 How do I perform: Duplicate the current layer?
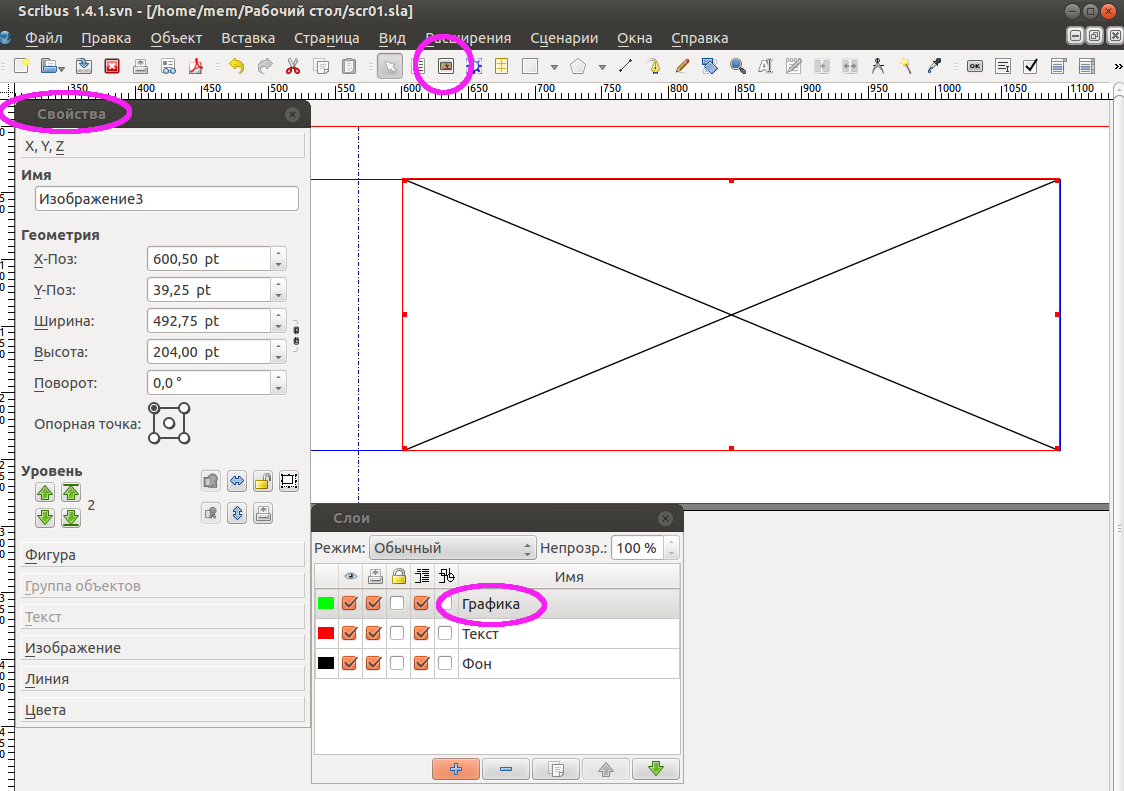point(556,769)
